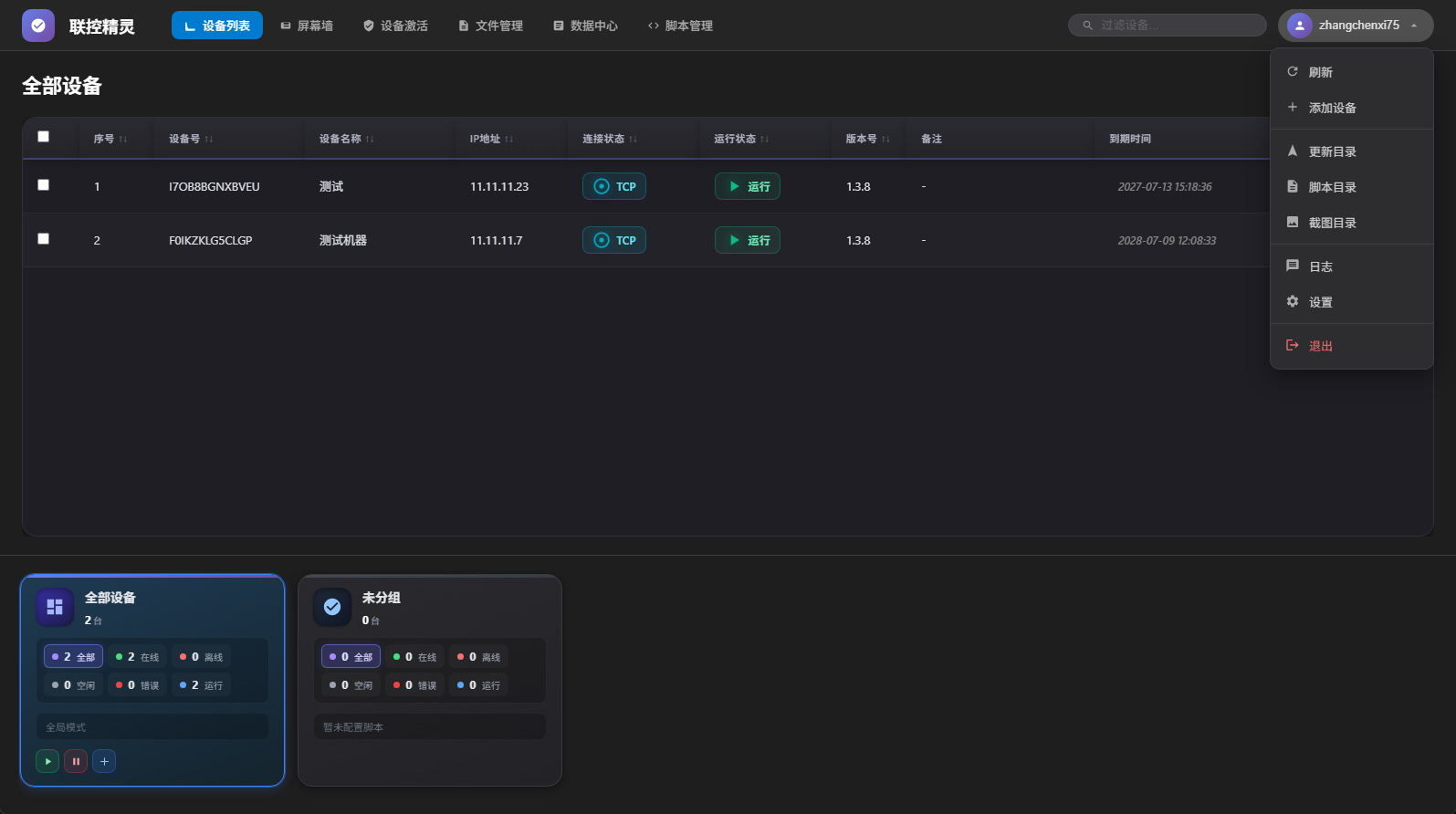This screenshot has width=1456, height=814.
Task: Click the 版本号 column sort arrows
Action: (x=885, y=139)
